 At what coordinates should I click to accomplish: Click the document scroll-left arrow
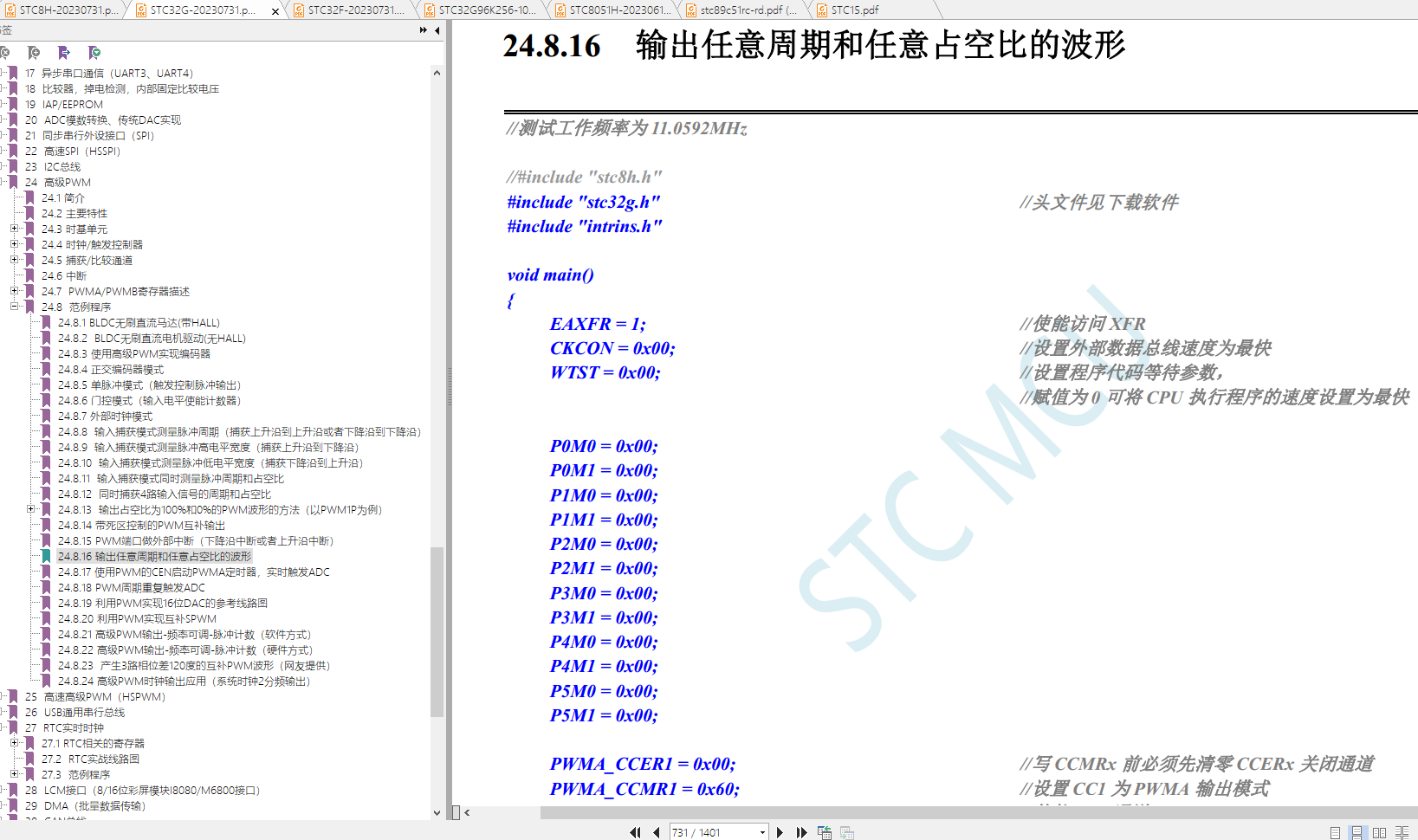pos(468,812)
